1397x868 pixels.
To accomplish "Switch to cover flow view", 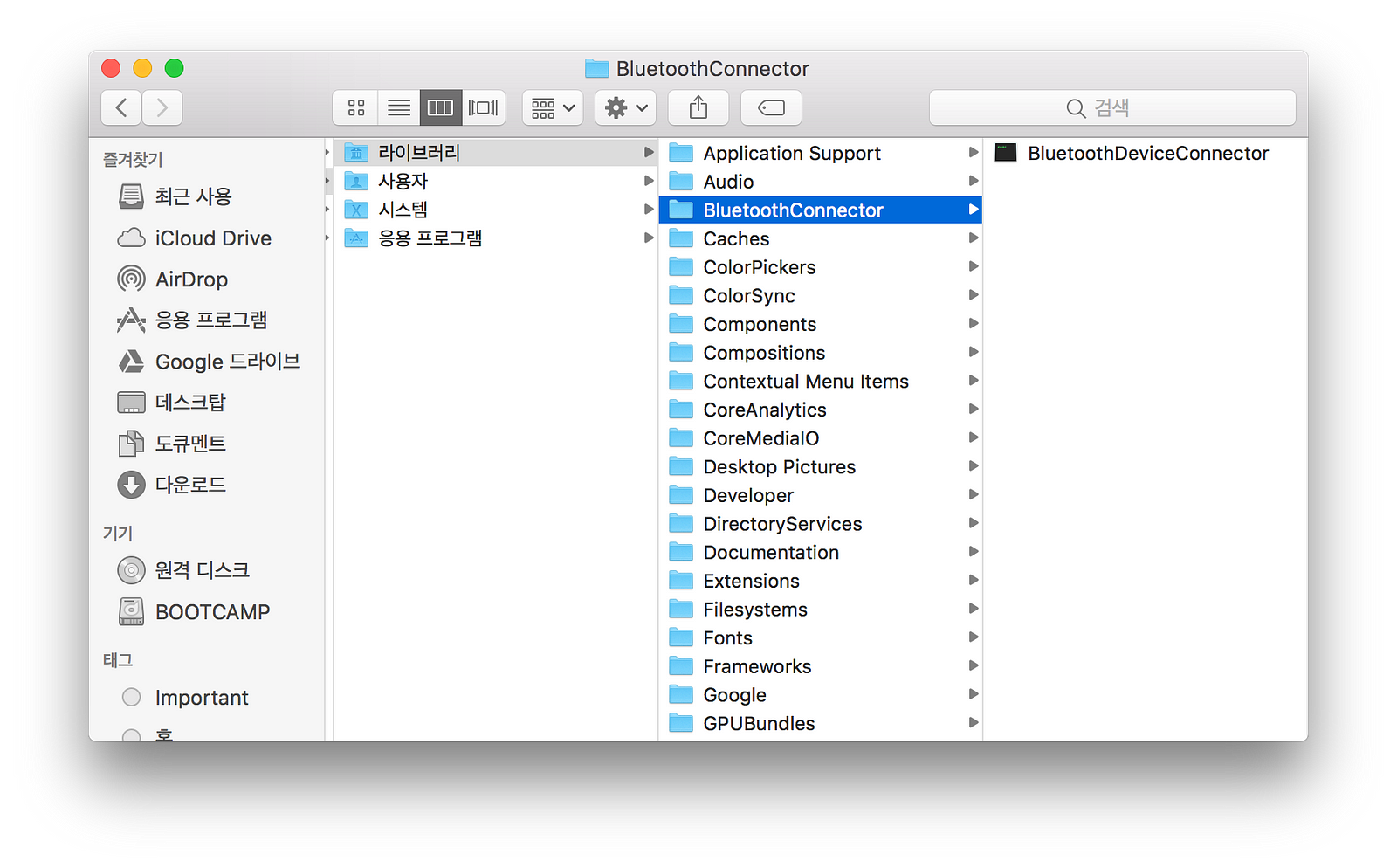I will tap(484, 107).
